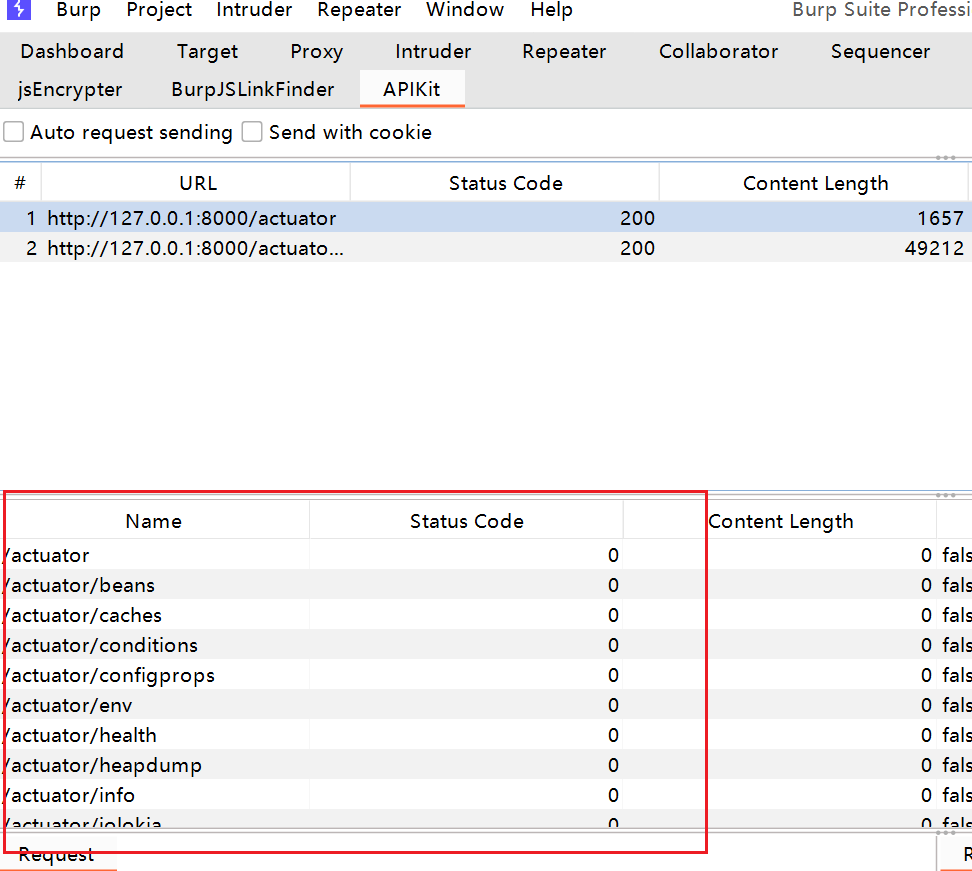Sort upper table by Content Length header
The height and width of the screenshot is (871, 972).
815,183
